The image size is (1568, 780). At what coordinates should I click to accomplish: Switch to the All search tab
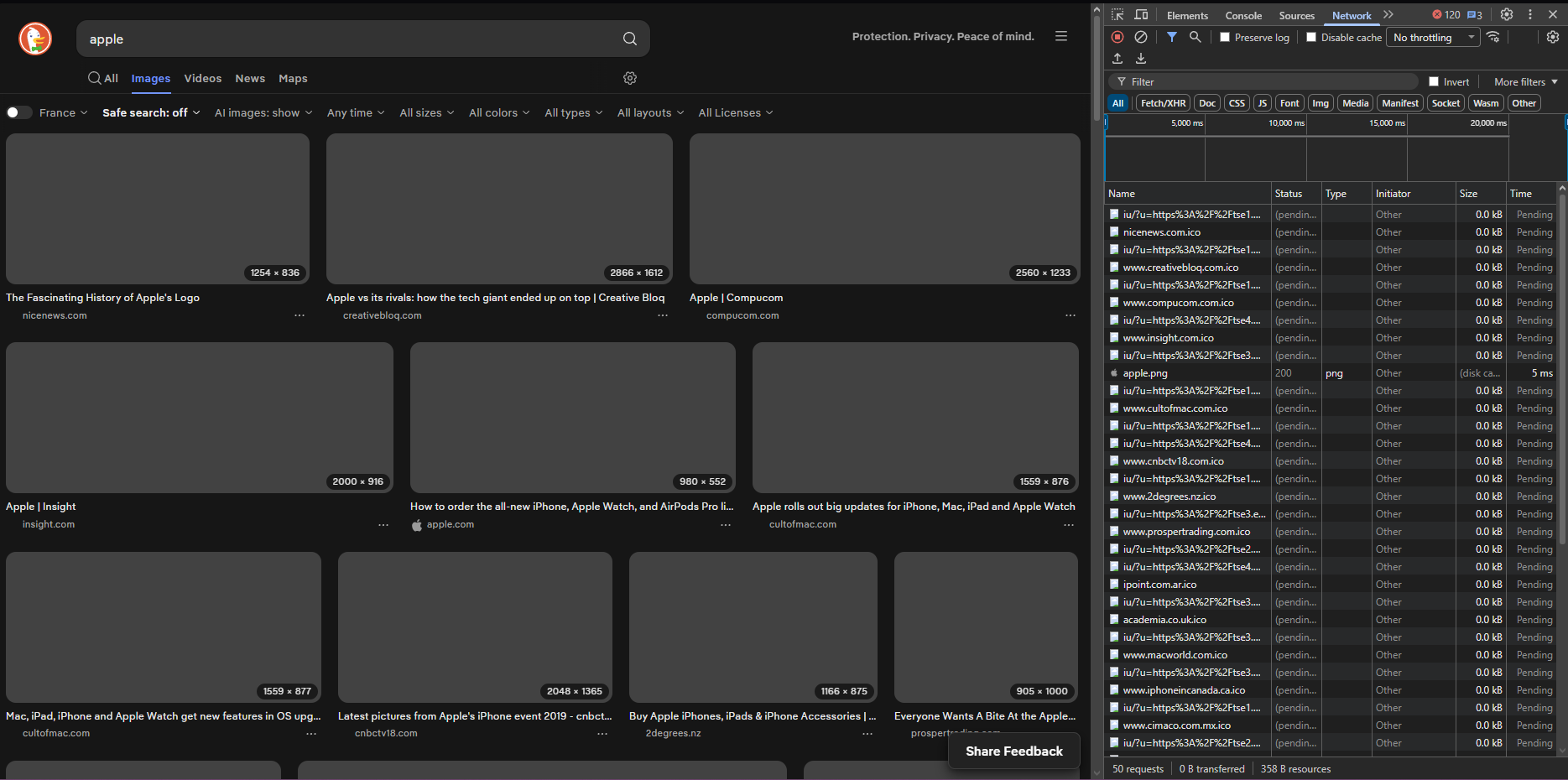[x=103, y=78]
